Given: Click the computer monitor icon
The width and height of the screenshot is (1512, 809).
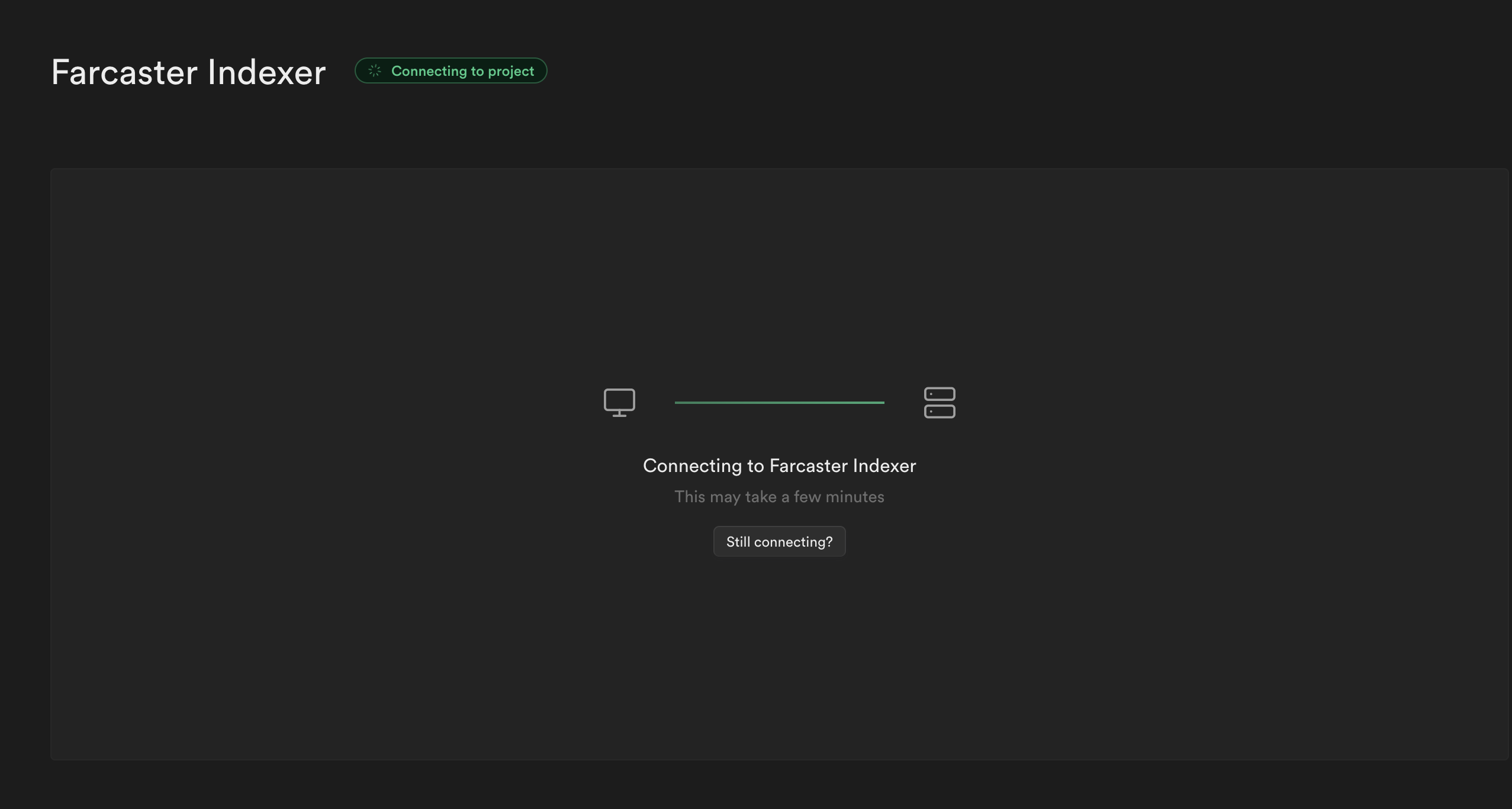Looking at the screenshot, I should 619,403.
